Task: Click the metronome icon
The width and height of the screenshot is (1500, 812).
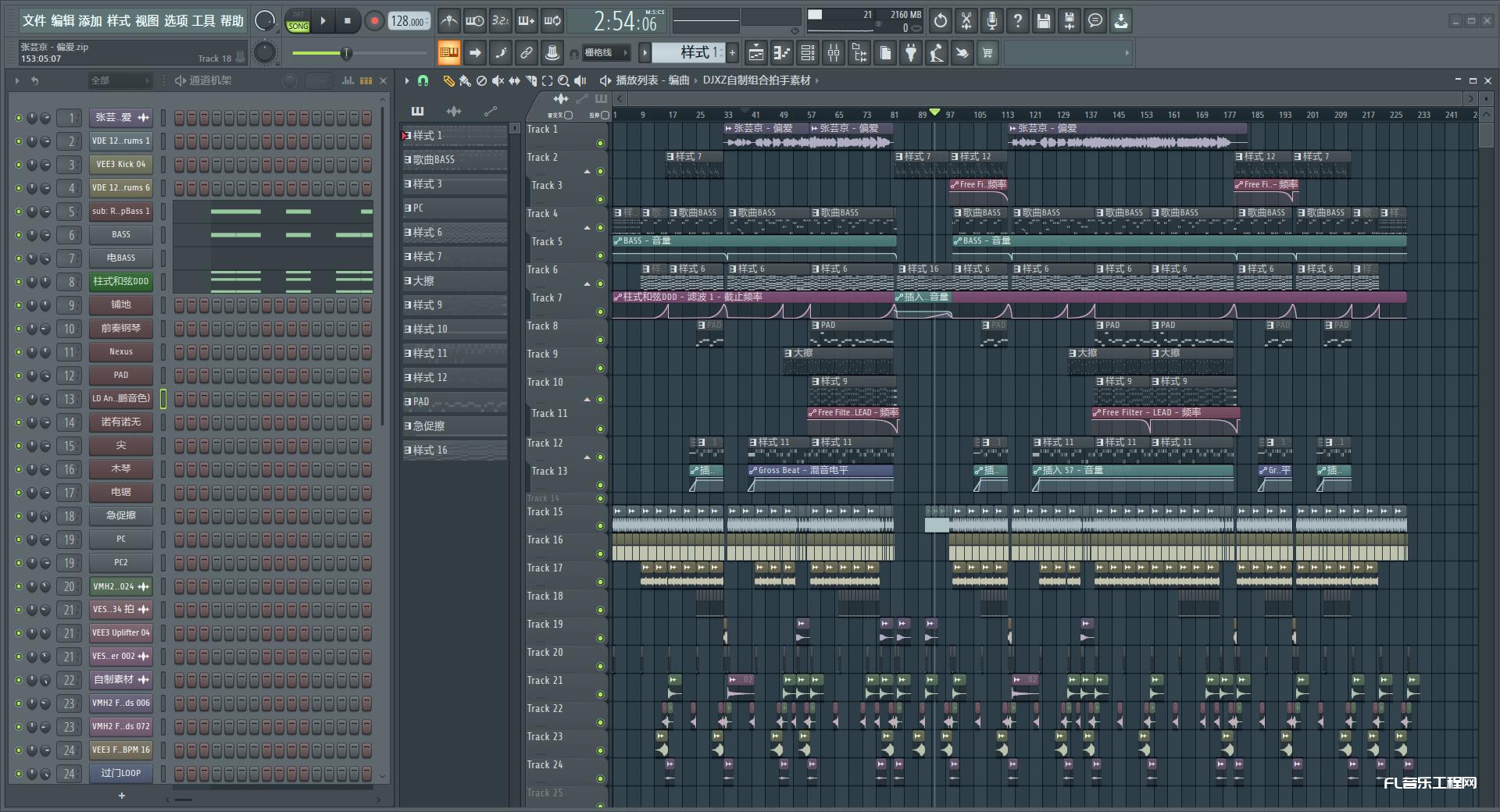Action: click(448, 21)
